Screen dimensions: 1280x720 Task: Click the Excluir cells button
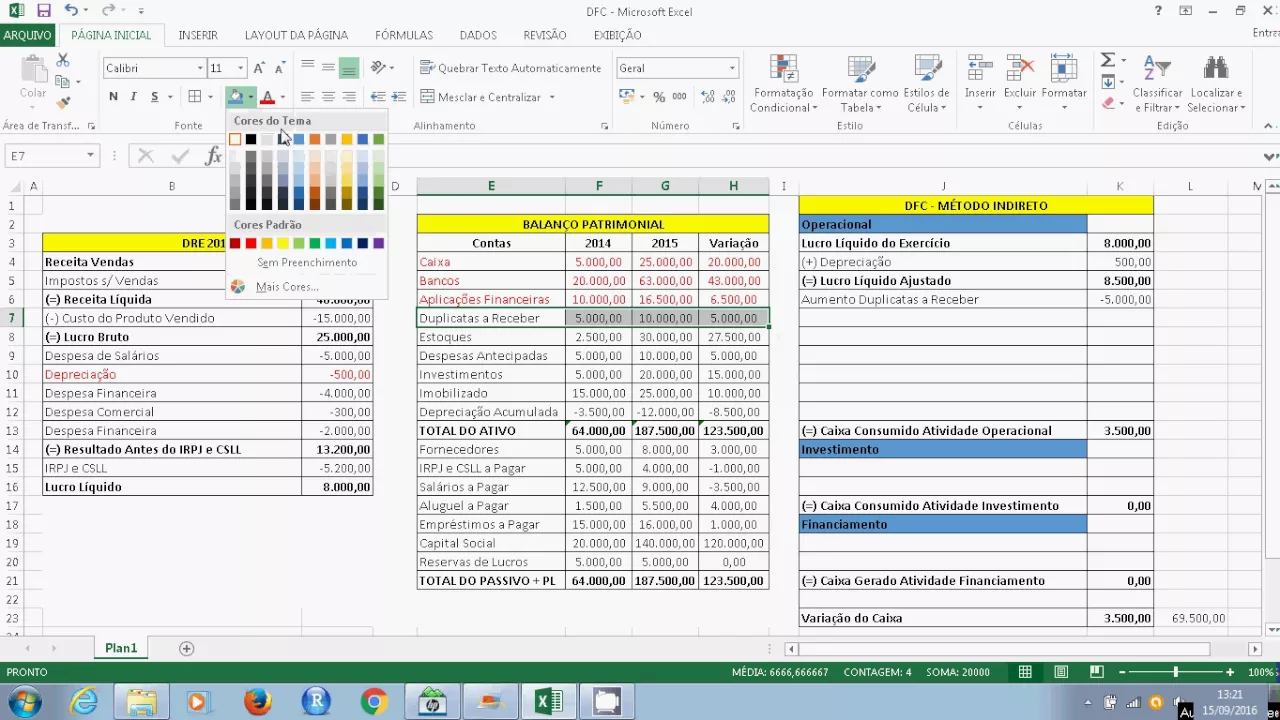(1020, 82)
